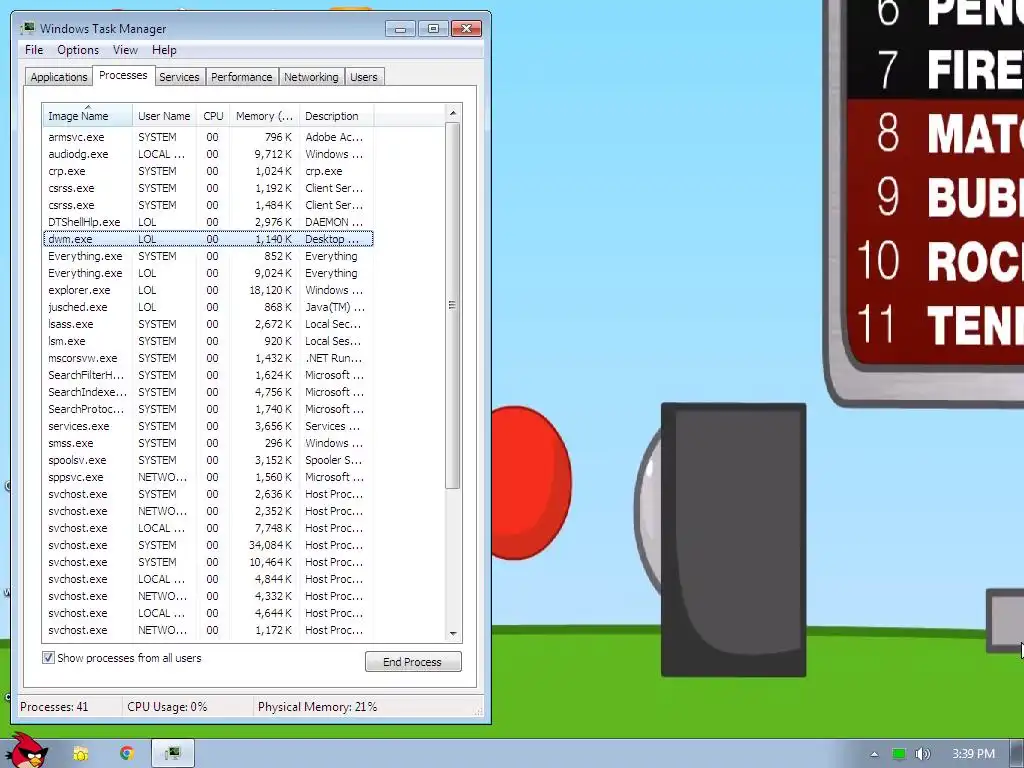Open the File menu

[34, 50]
